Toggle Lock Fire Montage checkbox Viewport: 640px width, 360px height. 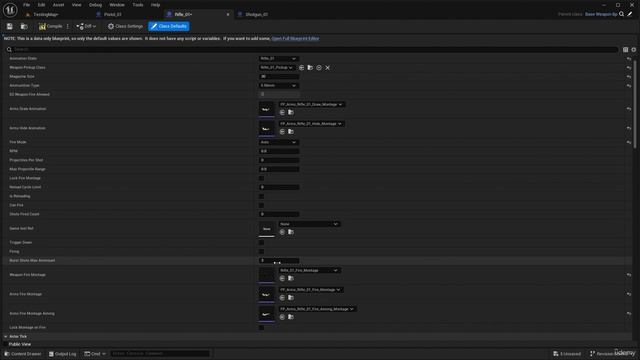click(x=261, y=178)
